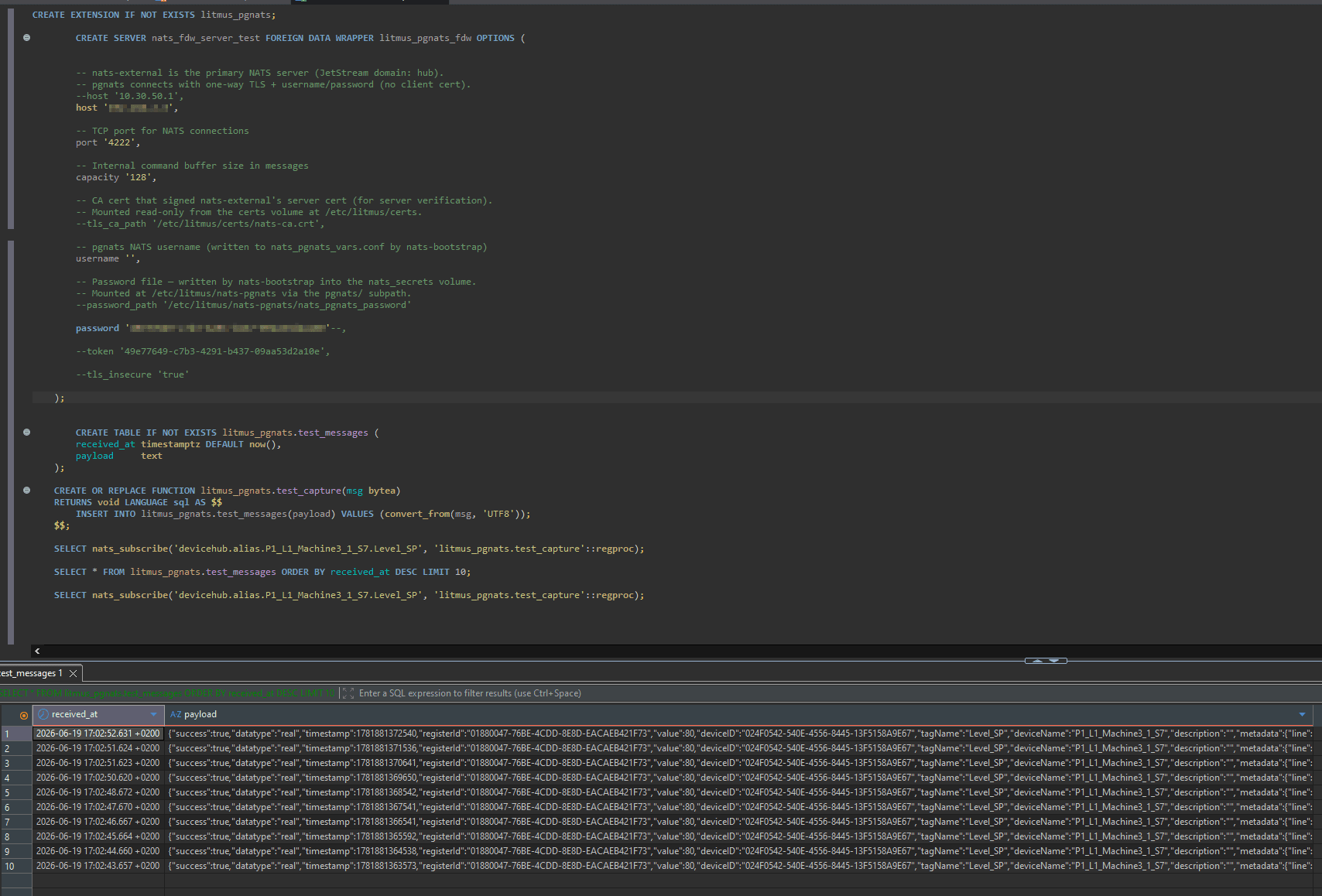Collapse the CREATE SERVER code fold
1322x896 pixels.
[x=27, y=38]
